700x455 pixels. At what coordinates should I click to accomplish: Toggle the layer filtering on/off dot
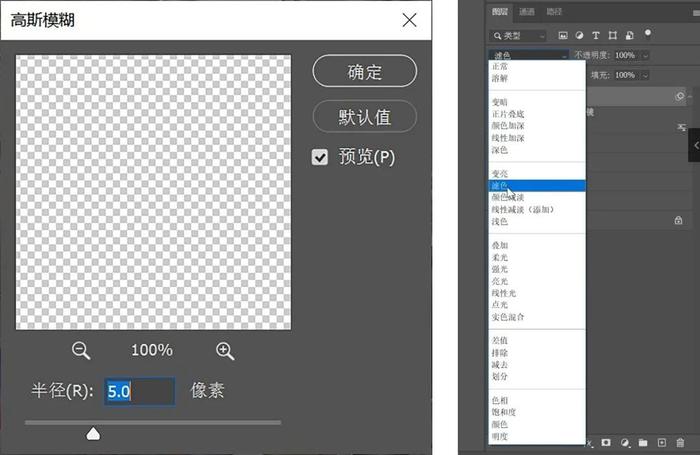[x=648, y=33]
